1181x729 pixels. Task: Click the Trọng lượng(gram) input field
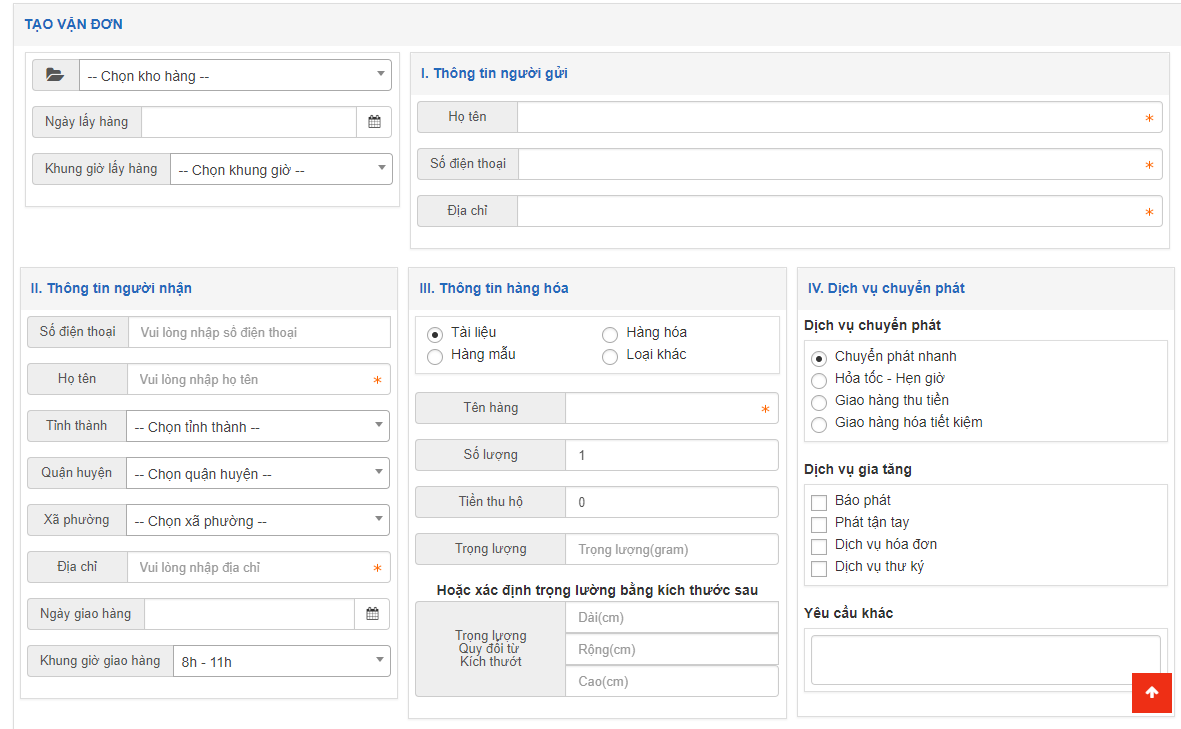tap(671, 549)
